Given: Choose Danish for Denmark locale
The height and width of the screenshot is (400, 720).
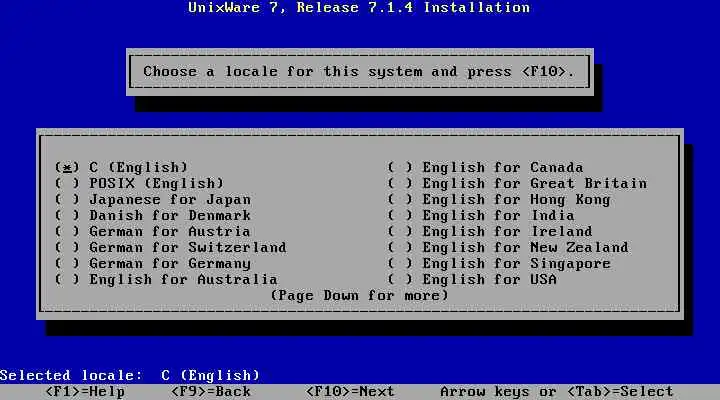Looking at the screenshot, I should (153, 215).
